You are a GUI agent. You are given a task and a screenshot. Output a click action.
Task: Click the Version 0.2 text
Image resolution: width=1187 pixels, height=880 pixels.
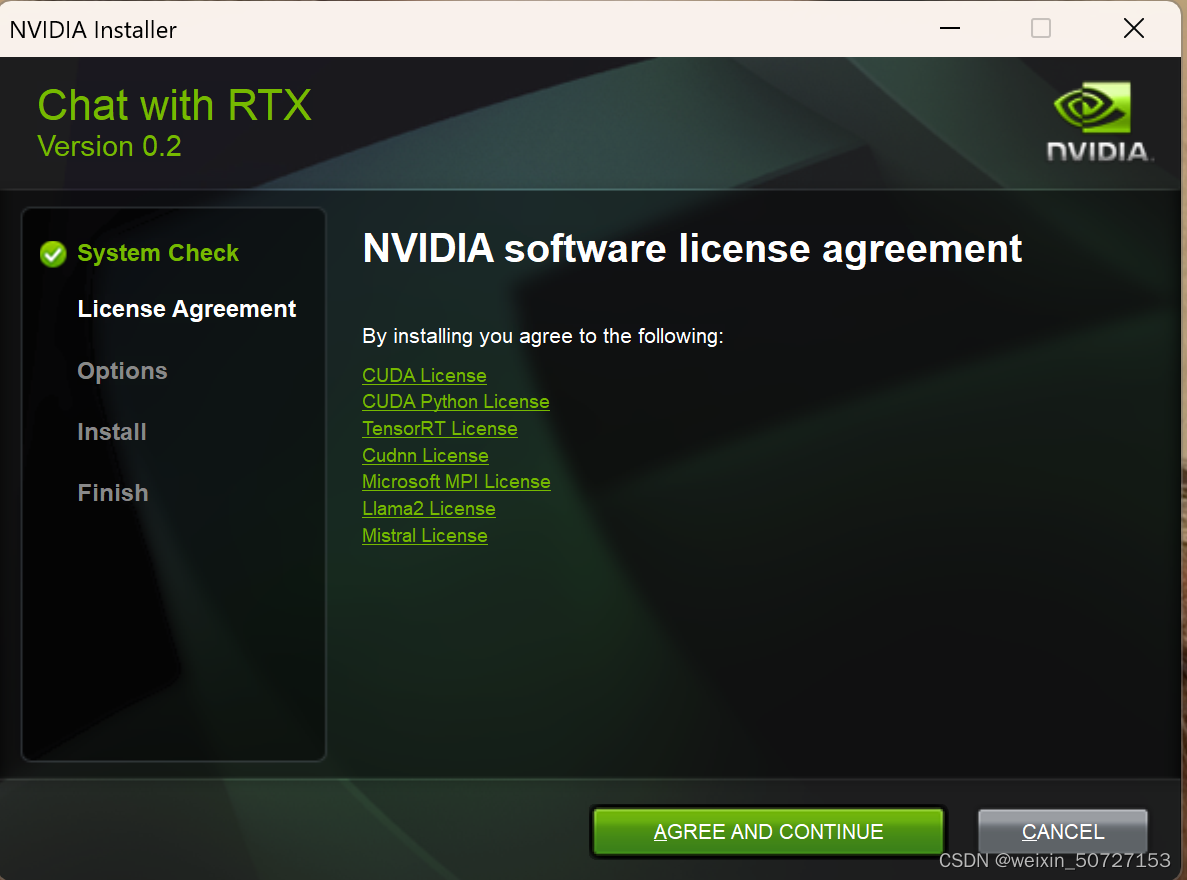(x=110, y=146)
